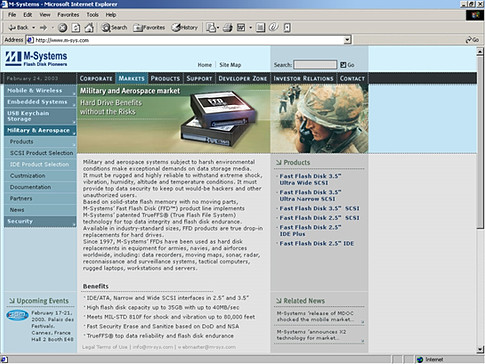The image size is (485, 364).
Task: Switch to the Corporate nav tab
Action: pos(96,78)
